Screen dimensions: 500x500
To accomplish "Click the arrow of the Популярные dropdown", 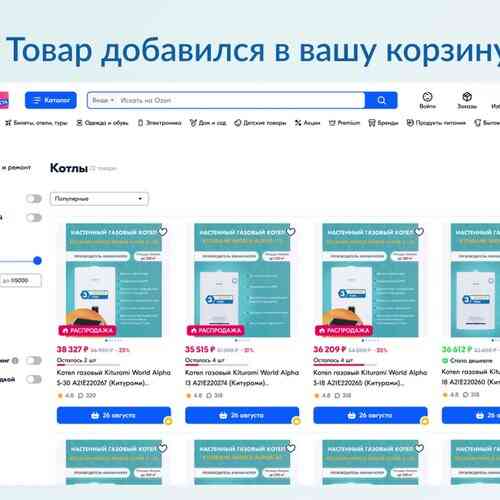I will coord(140,199).
